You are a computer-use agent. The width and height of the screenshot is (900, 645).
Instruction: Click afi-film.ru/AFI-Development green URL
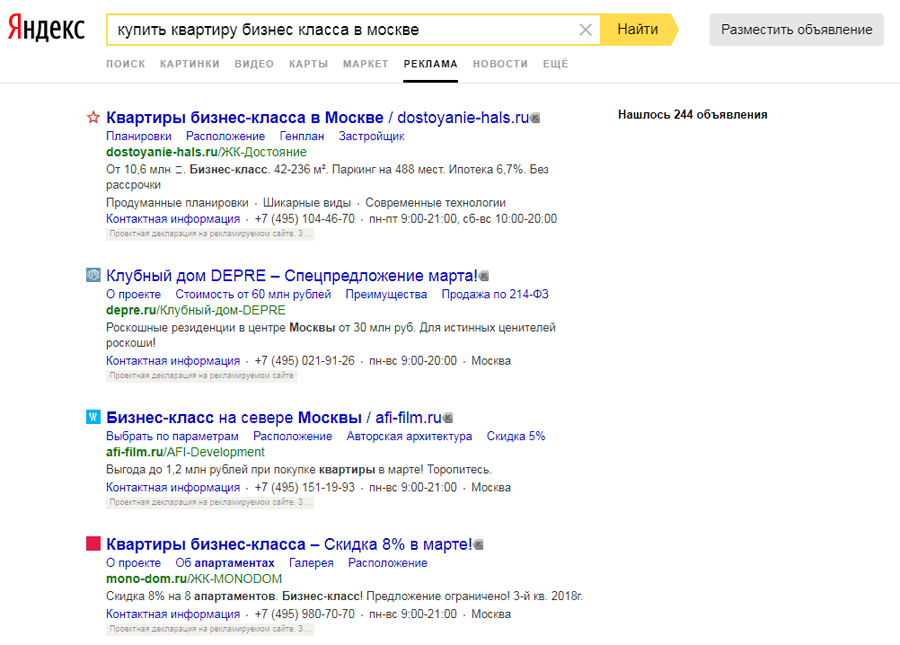(x=185, y=452)
